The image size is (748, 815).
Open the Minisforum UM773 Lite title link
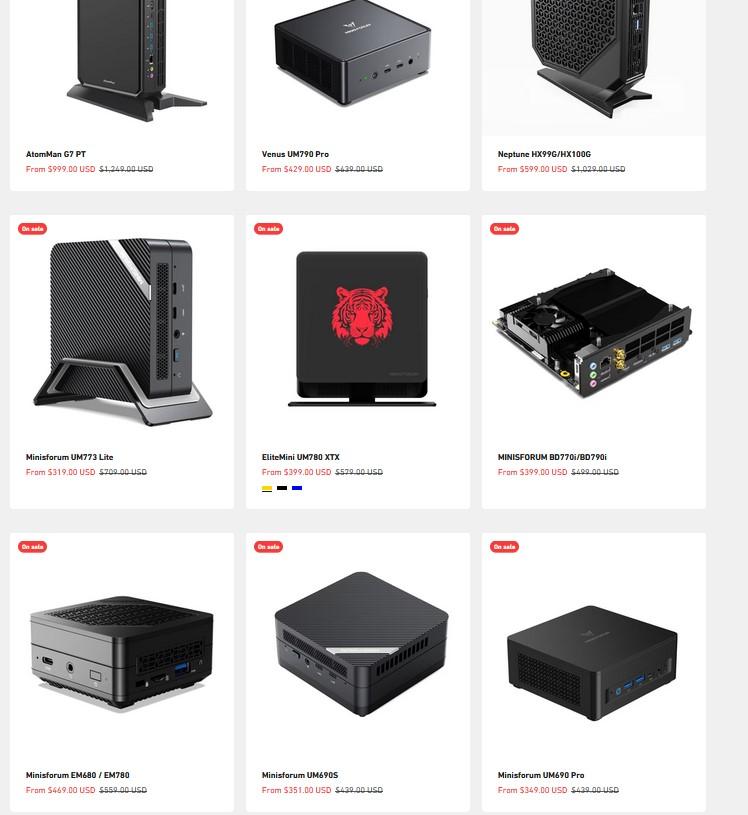click(x=70, y=457)
